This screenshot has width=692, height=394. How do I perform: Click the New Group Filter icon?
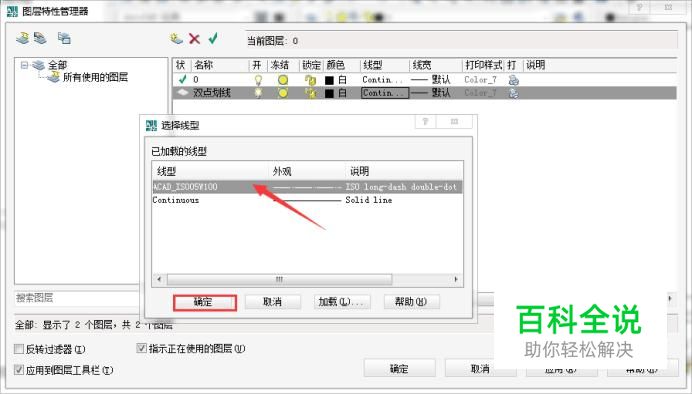coord(40,38)
